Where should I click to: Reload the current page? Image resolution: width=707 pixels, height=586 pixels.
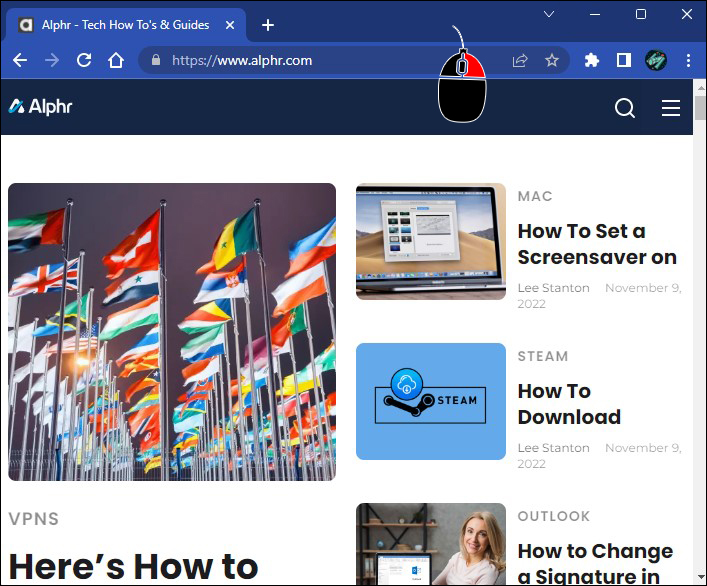coord(84,60)
